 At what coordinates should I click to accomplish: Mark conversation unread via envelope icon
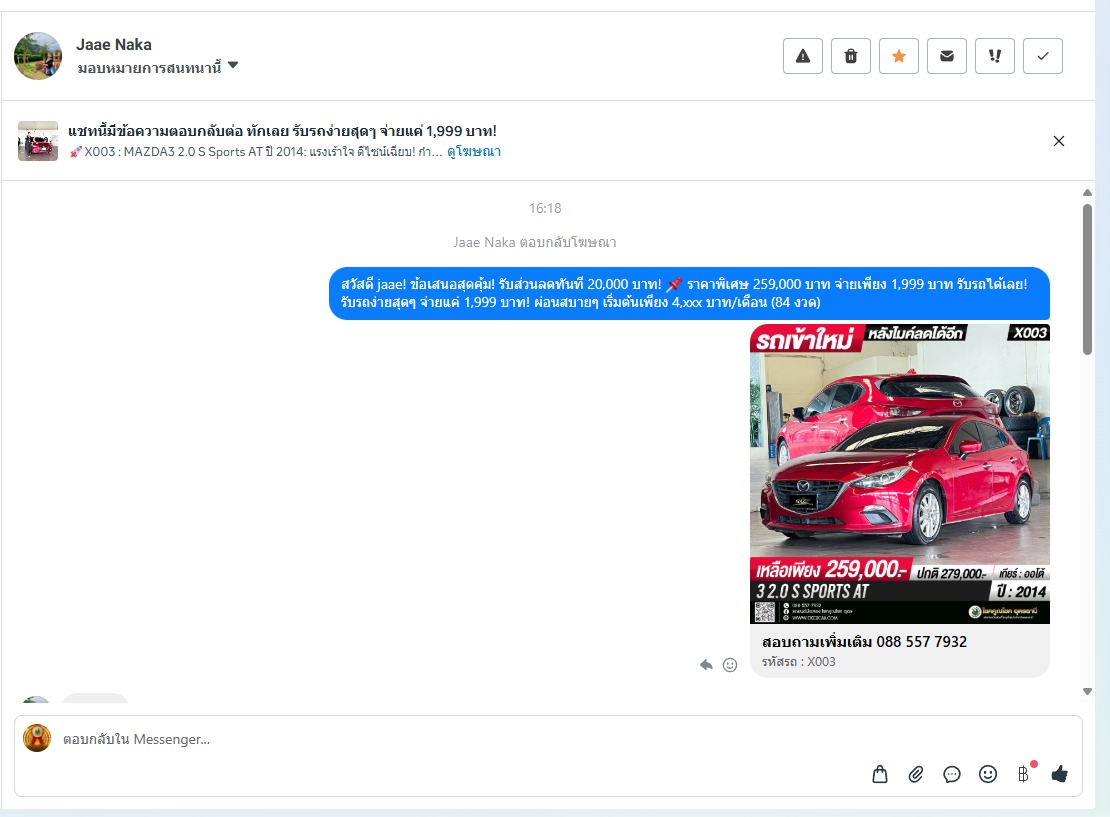[946, 56]
